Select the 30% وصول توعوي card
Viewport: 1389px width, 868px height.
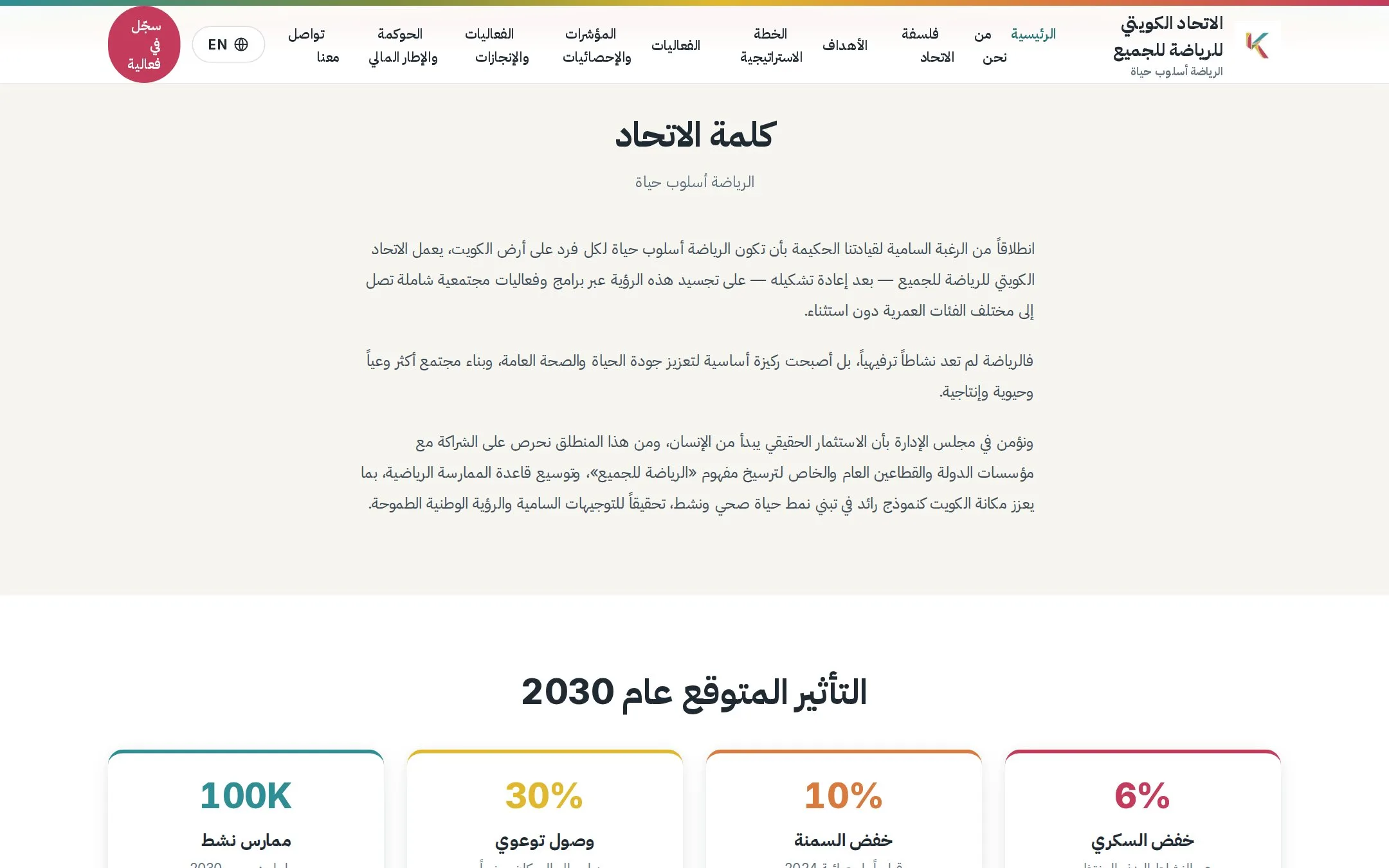[545, 809]
